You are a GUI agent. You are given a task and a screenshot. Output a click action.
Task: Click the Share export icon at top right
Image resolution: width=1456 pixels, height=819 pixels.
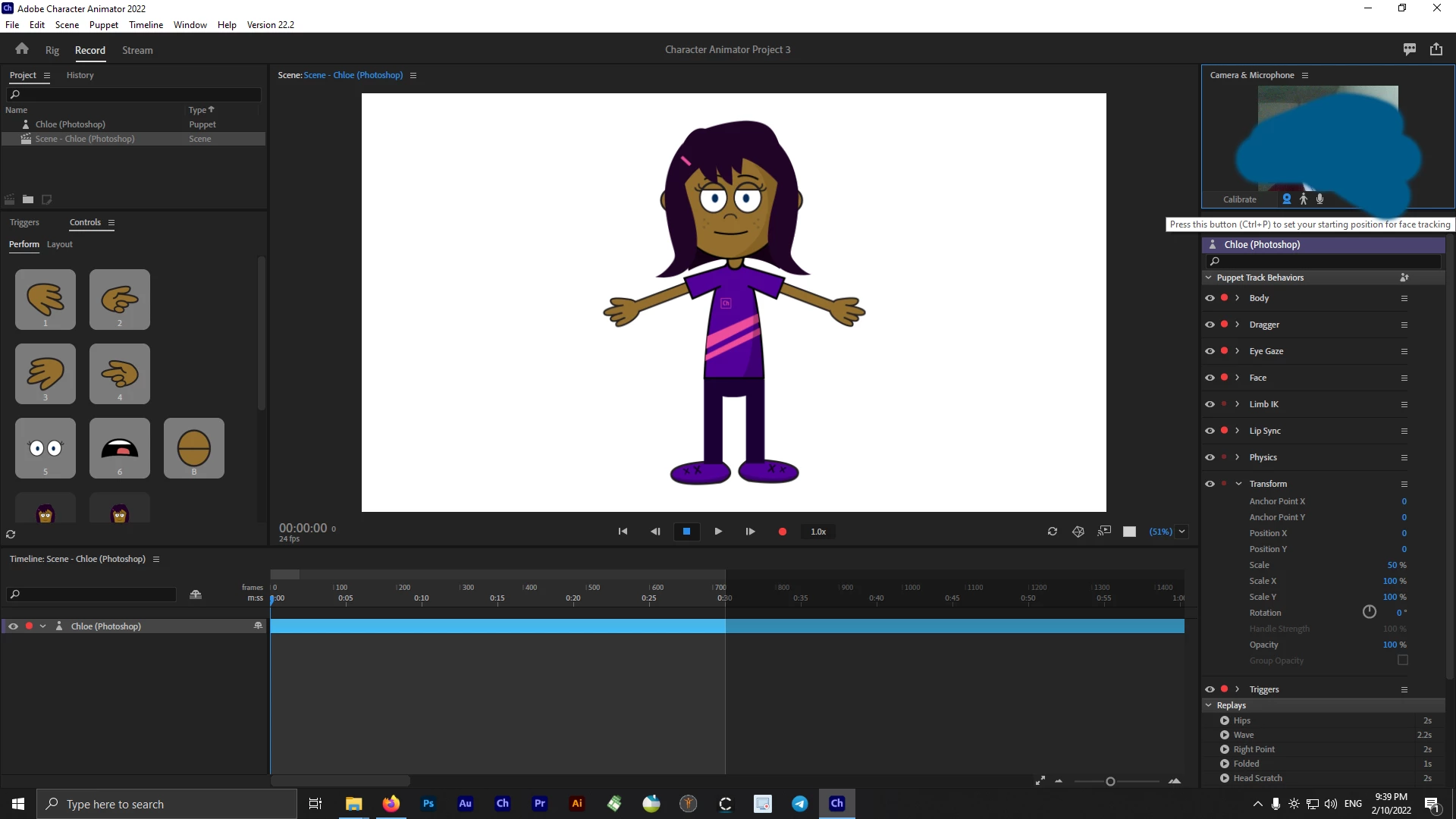(1436, 49)
